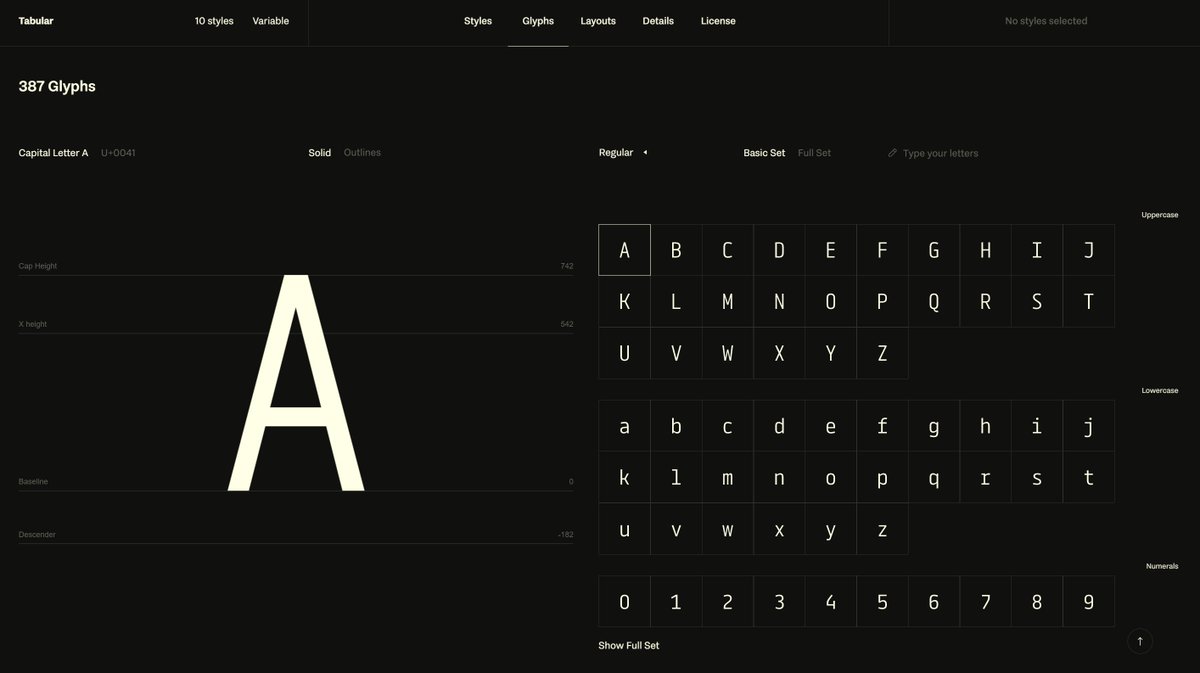
Task: Select uppercase glyph B
Action: pos(676,250)
